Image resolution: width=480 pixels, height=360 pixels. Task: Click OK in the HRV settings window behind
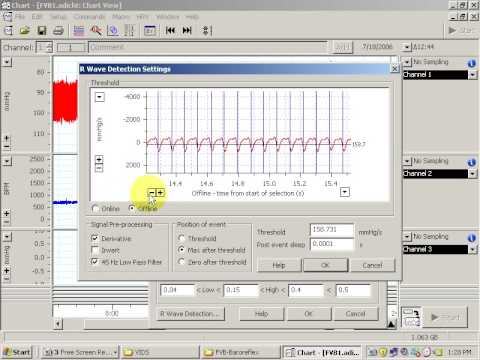(x=309, y=314)
